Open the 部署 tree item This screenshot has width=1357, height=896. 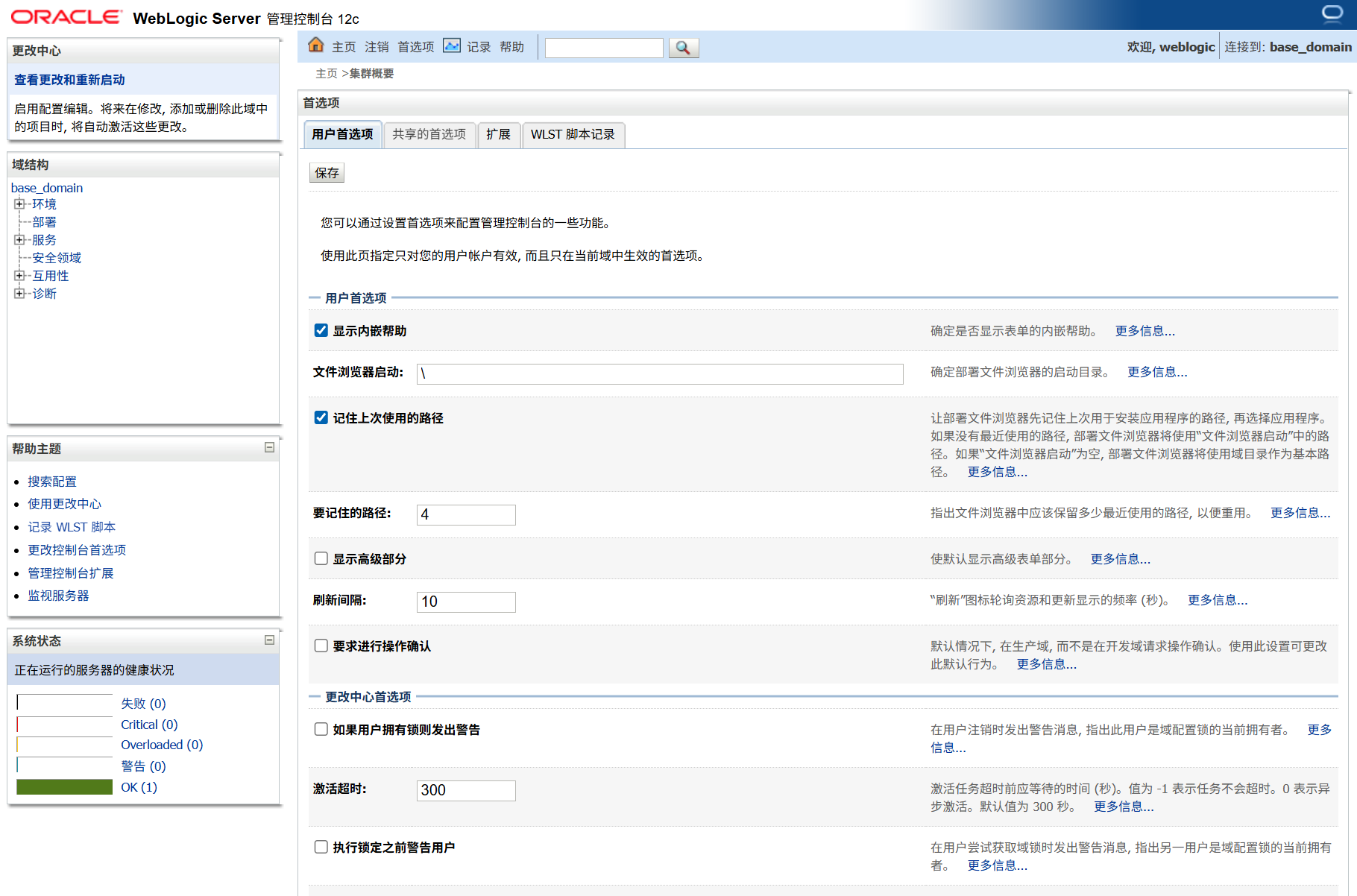coord(44,222)
